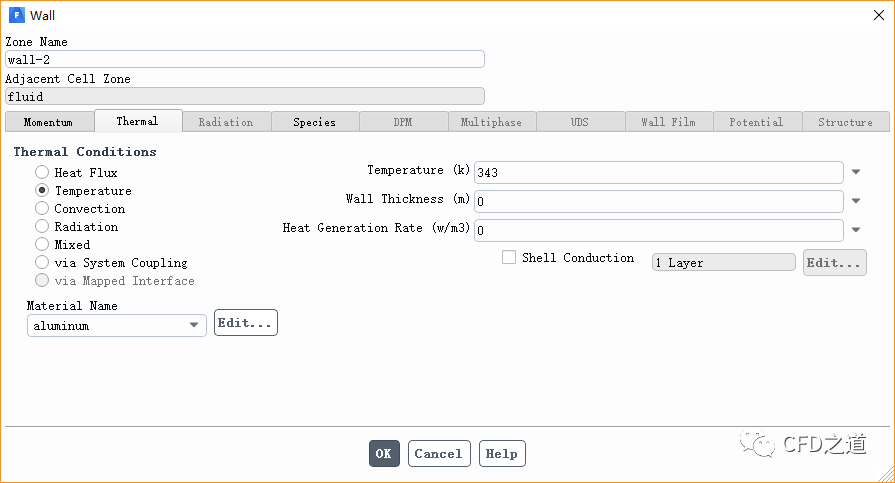Pick the Mixed thermal condition
Image resolution: width=895 pixels, height=483 pixels.
coord(42,245)
